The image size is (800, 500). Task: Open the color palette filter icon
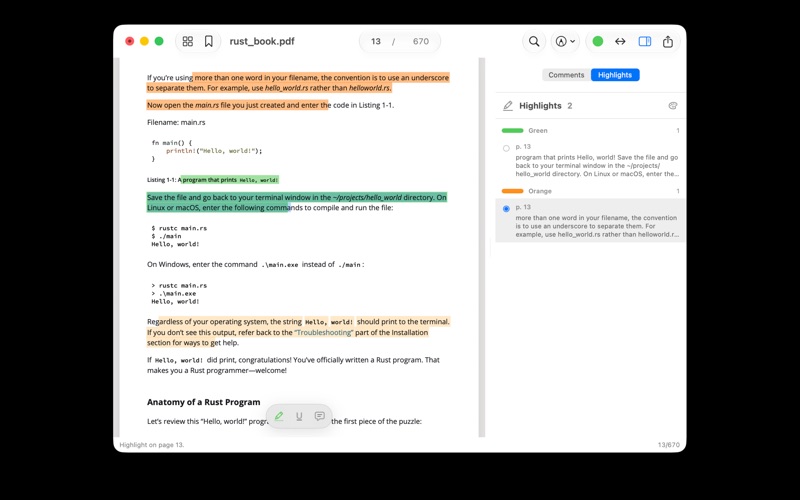coord(673,106)
